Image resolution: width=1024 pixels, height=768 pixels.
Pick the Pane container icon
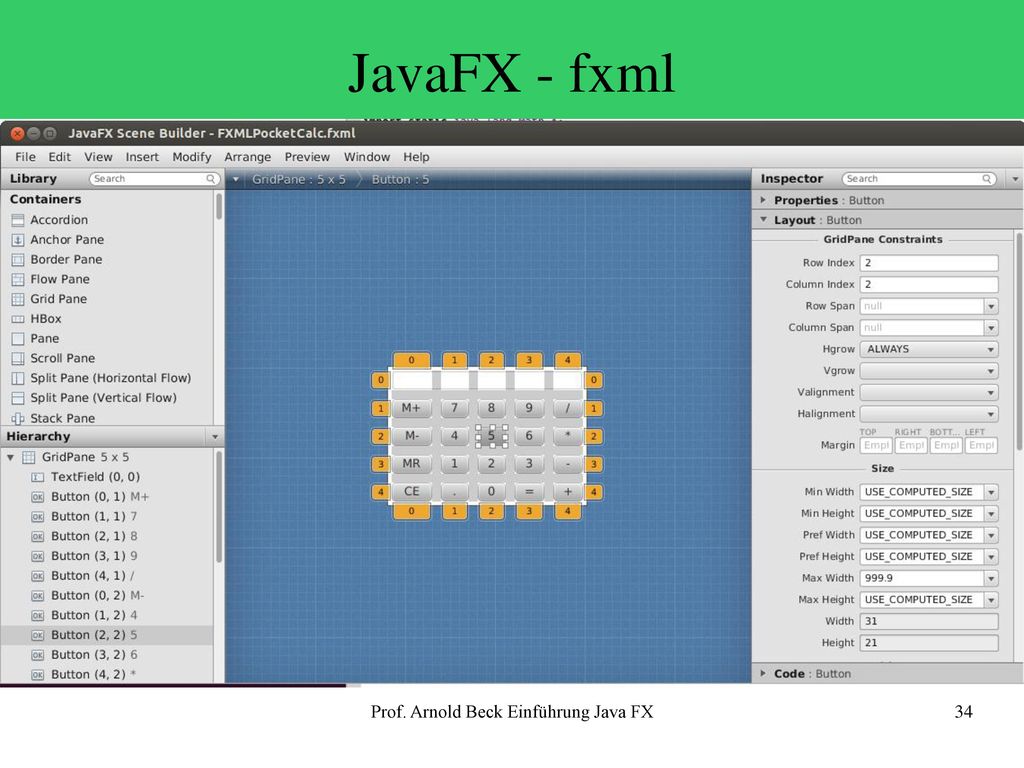[x=18, y=339]
